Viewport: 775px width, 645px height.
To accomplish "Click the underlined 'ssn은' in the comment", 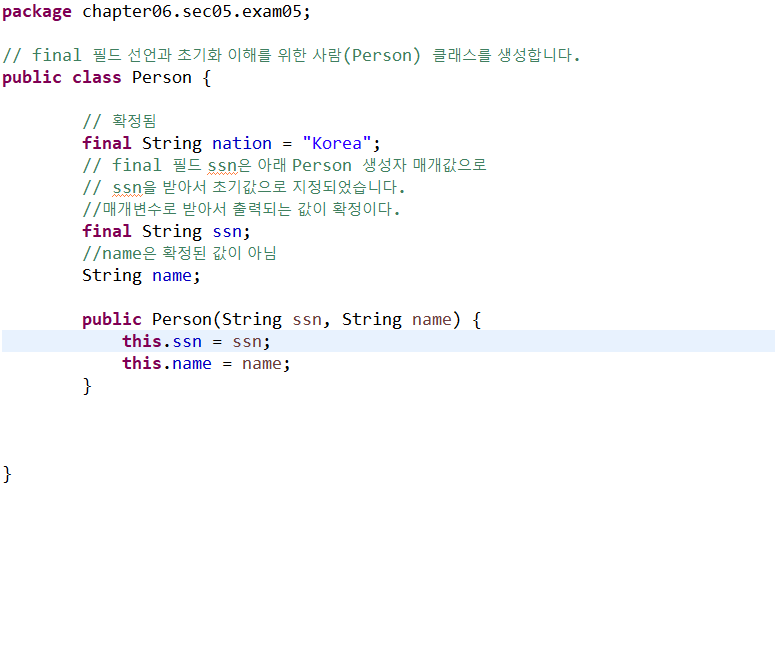I will (229, 166).
